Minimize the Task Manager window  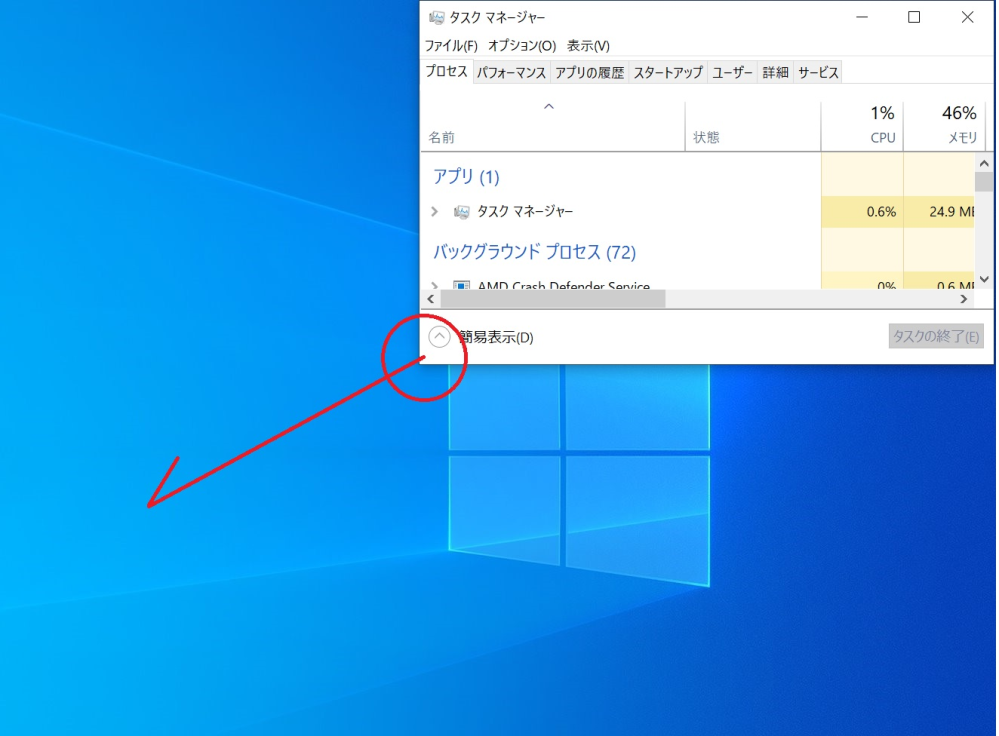click(862, 17)
